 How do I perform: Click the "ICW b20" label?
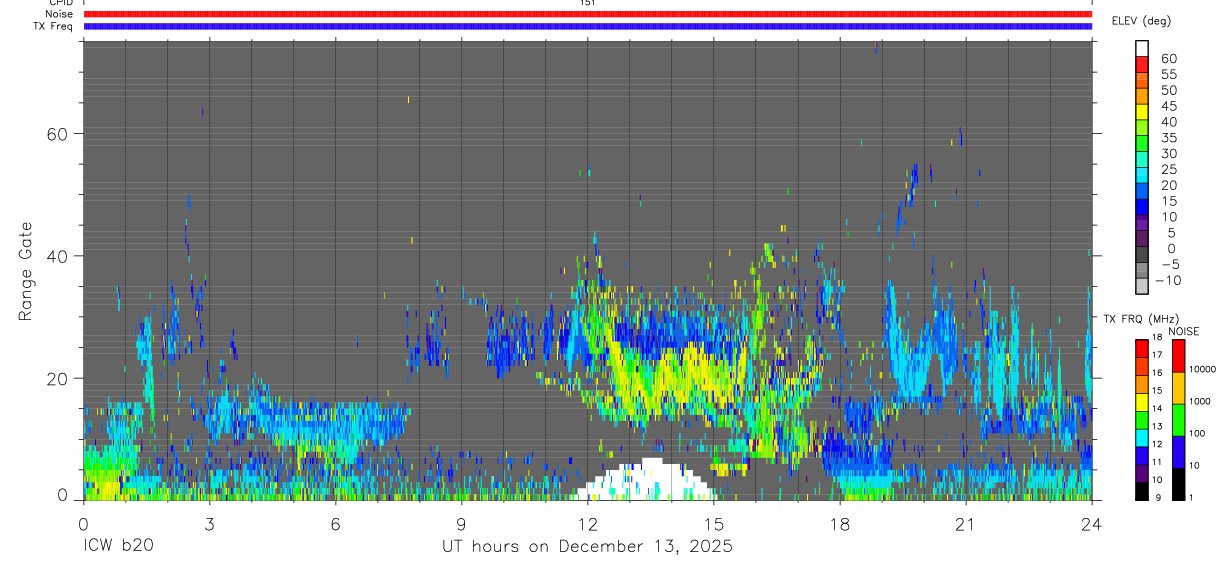tap(118, 546)
